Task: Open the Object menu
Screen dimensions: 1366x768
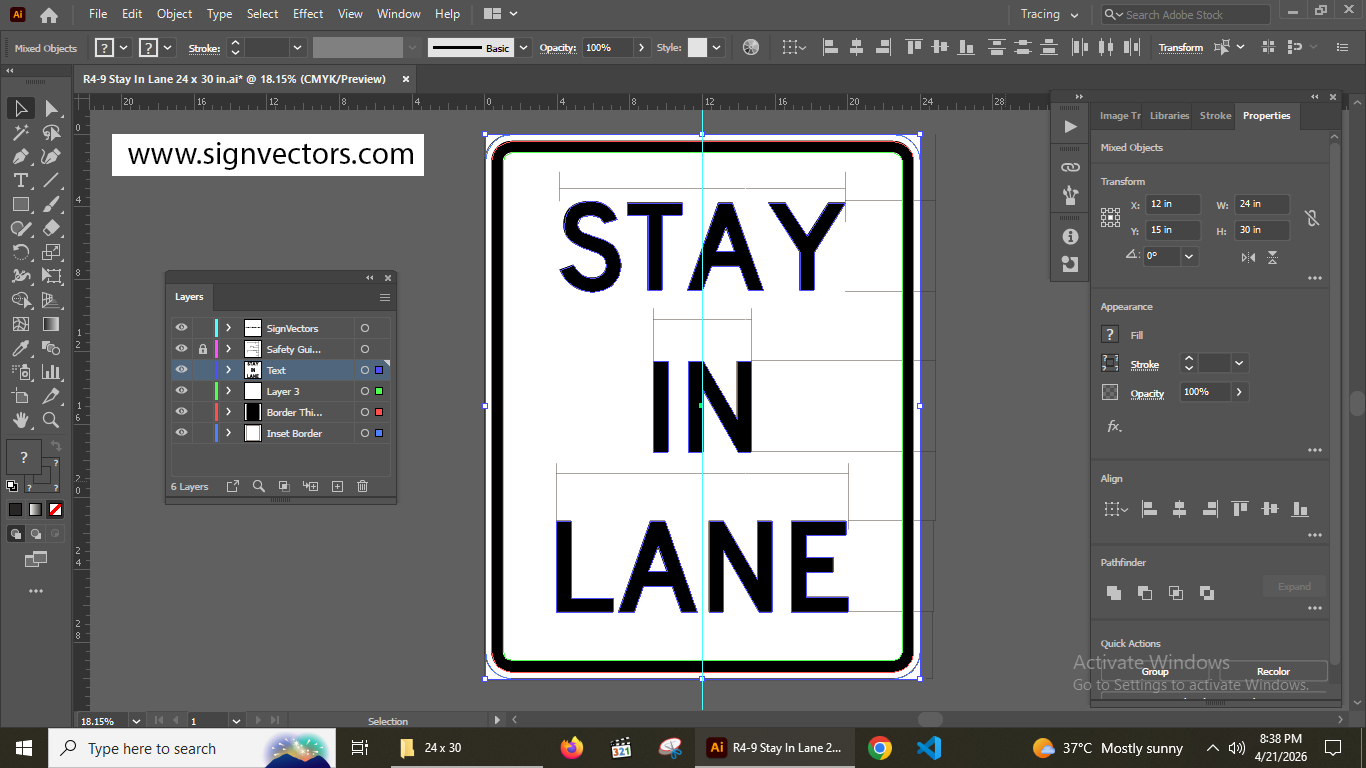Action: click(174, 14)
